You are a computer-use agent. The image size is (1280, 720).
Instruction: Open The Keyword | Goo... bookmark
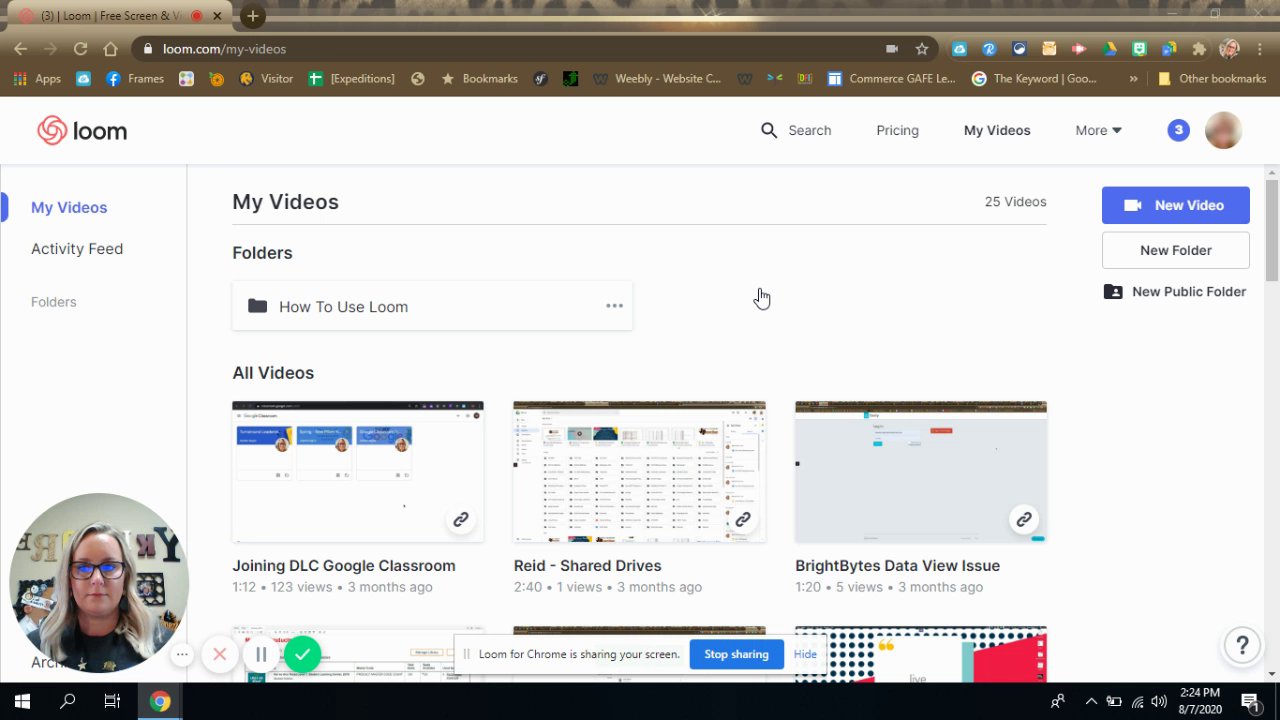(1034, 78)
